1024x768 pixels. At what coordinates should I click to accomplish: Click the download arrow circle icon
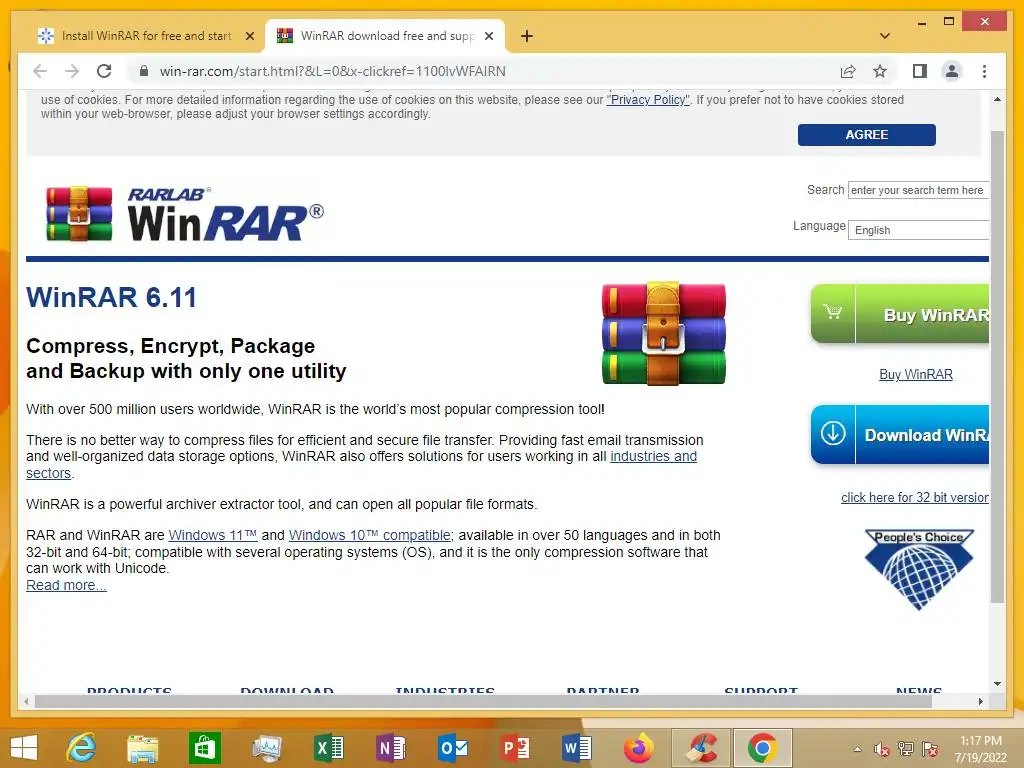(x=833, y=433)
